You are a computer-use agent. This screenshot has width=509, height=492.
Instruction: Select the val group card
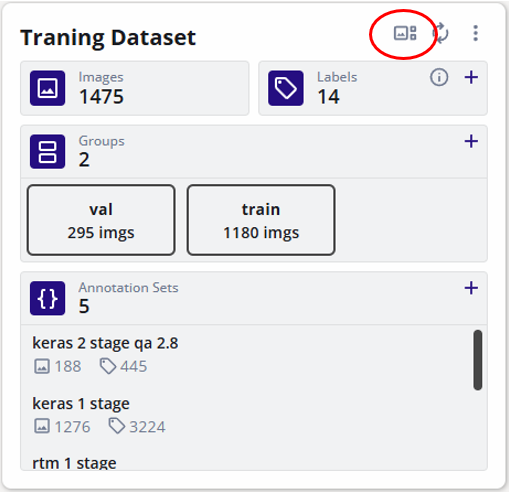click(x=101, y=220)
